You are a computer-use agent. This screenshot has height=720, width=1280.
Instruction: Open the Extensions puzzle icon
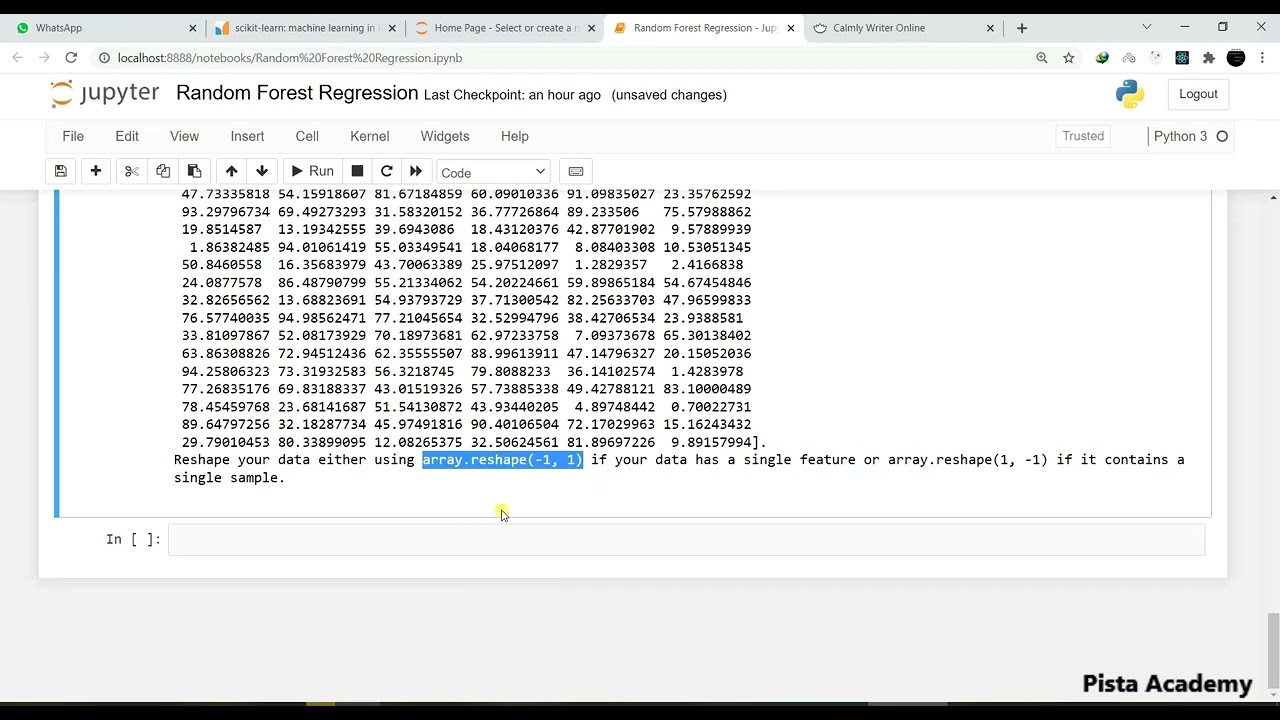1209,58
